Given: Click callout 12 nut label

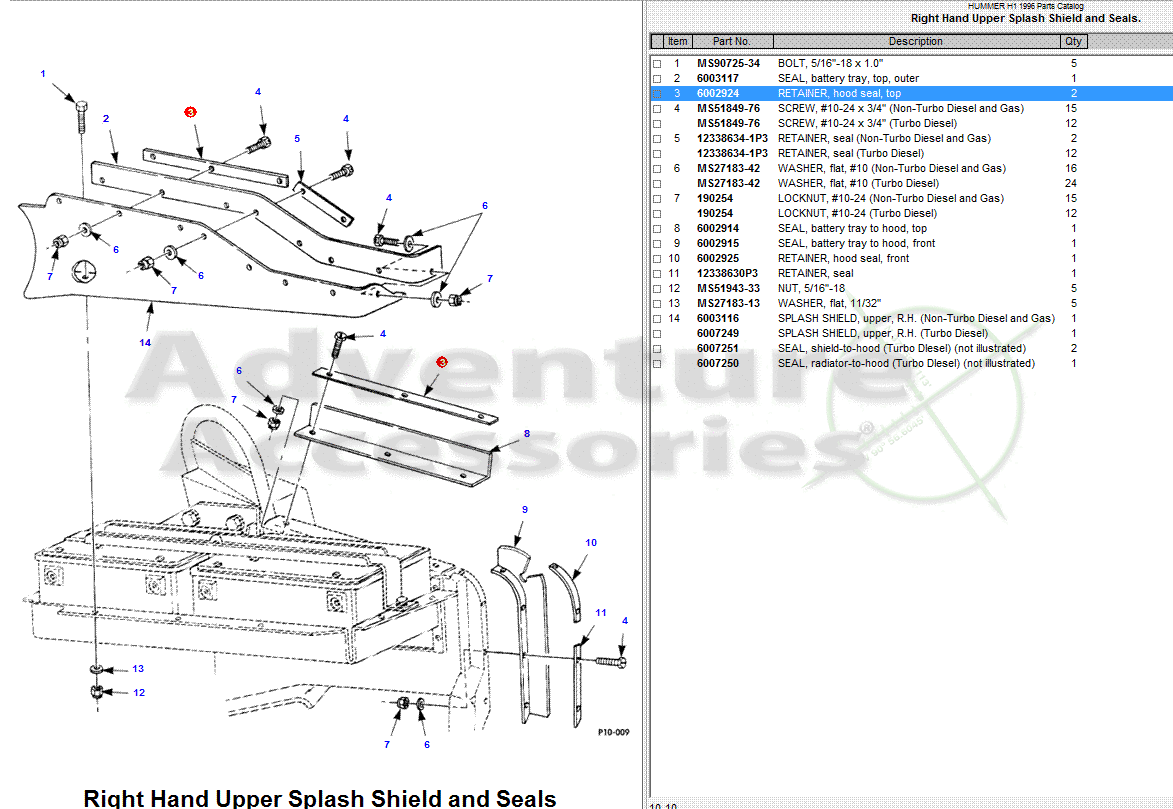Looking at the screenshot, I should (x=139, y=692).
